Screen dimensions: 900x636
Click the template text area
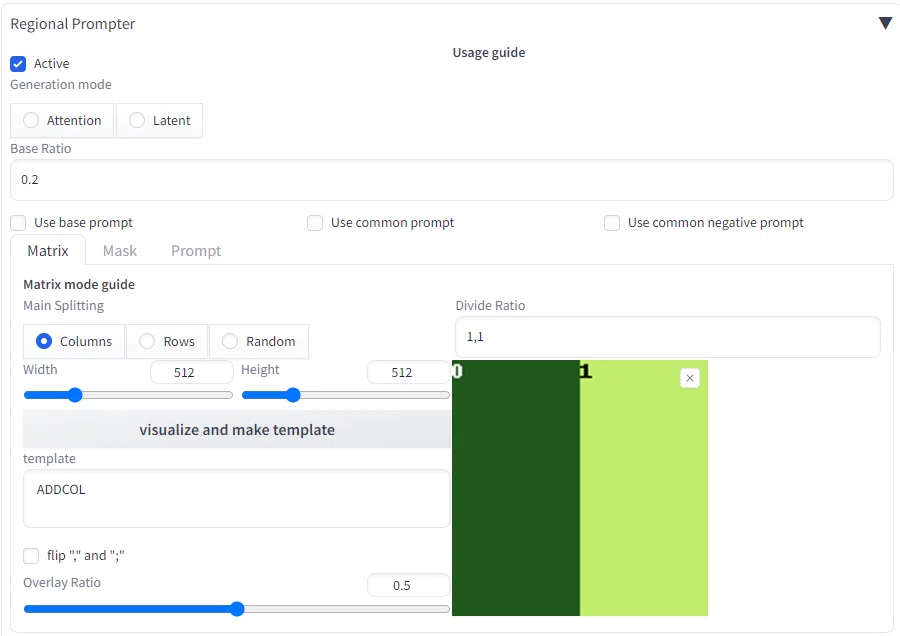tap(236, 498)
